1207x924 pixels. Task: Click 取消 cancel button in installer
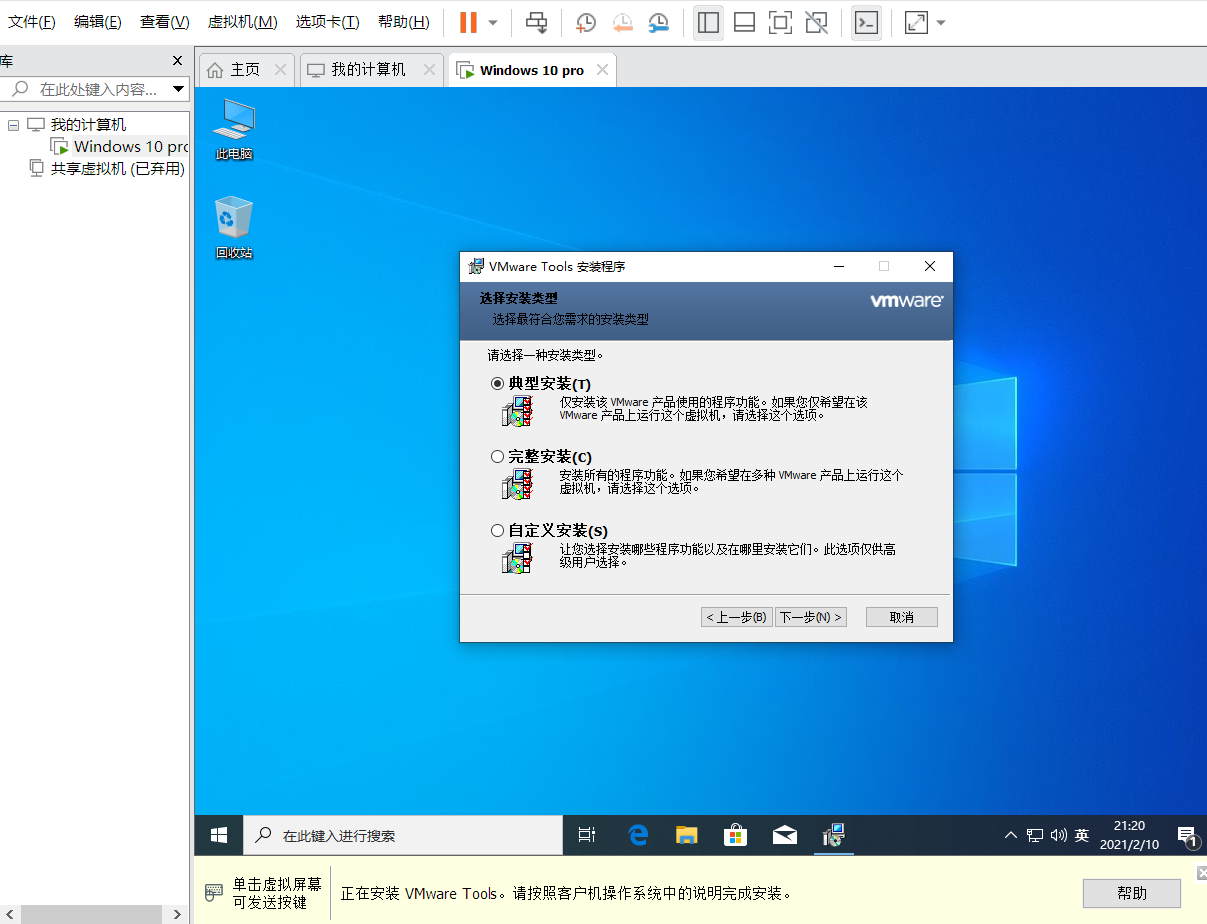[902, 617]
